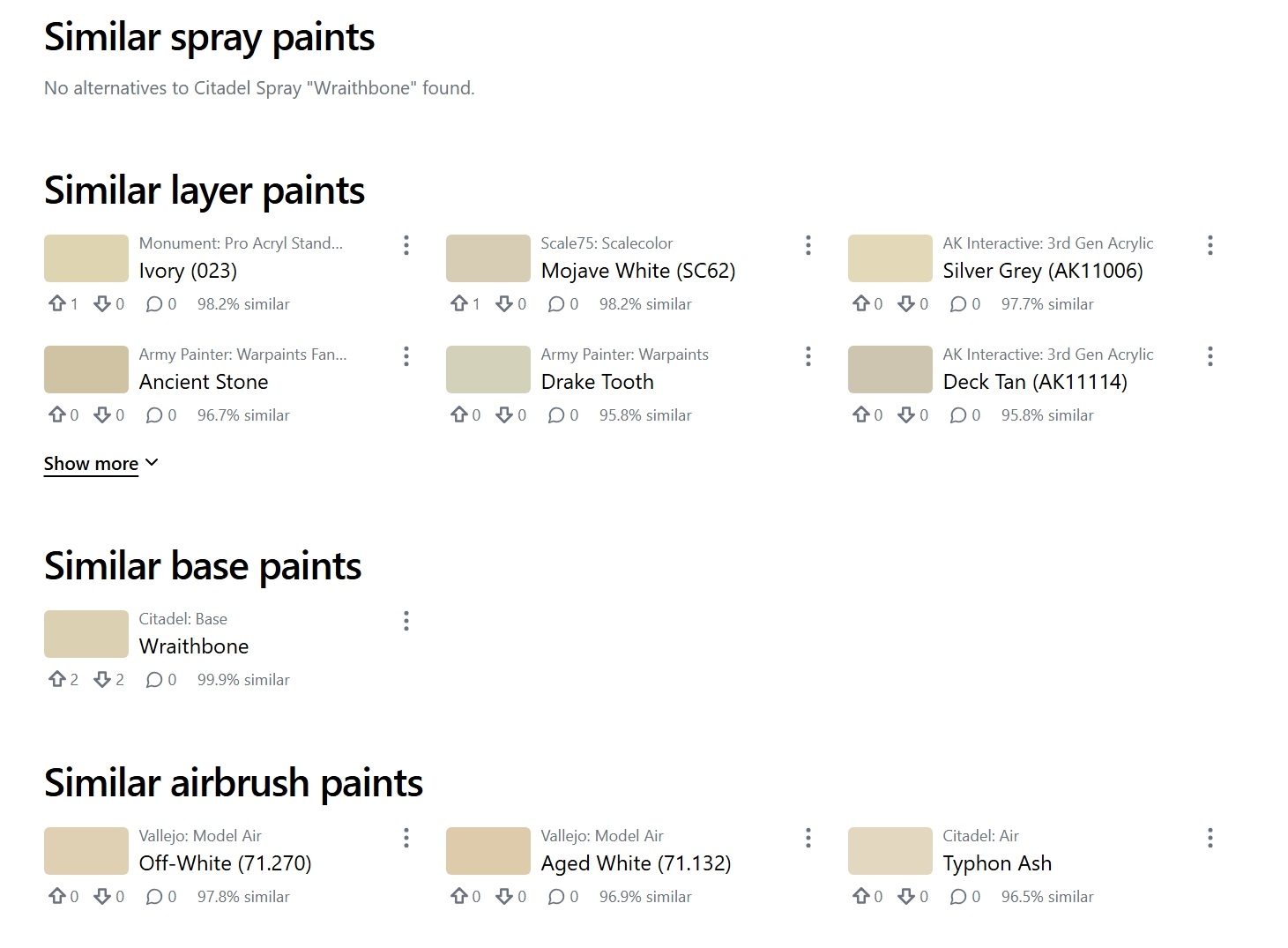Click the Typhon Ash color swatch
This screenshot has width=1288, height=948.
coord(890,851)
